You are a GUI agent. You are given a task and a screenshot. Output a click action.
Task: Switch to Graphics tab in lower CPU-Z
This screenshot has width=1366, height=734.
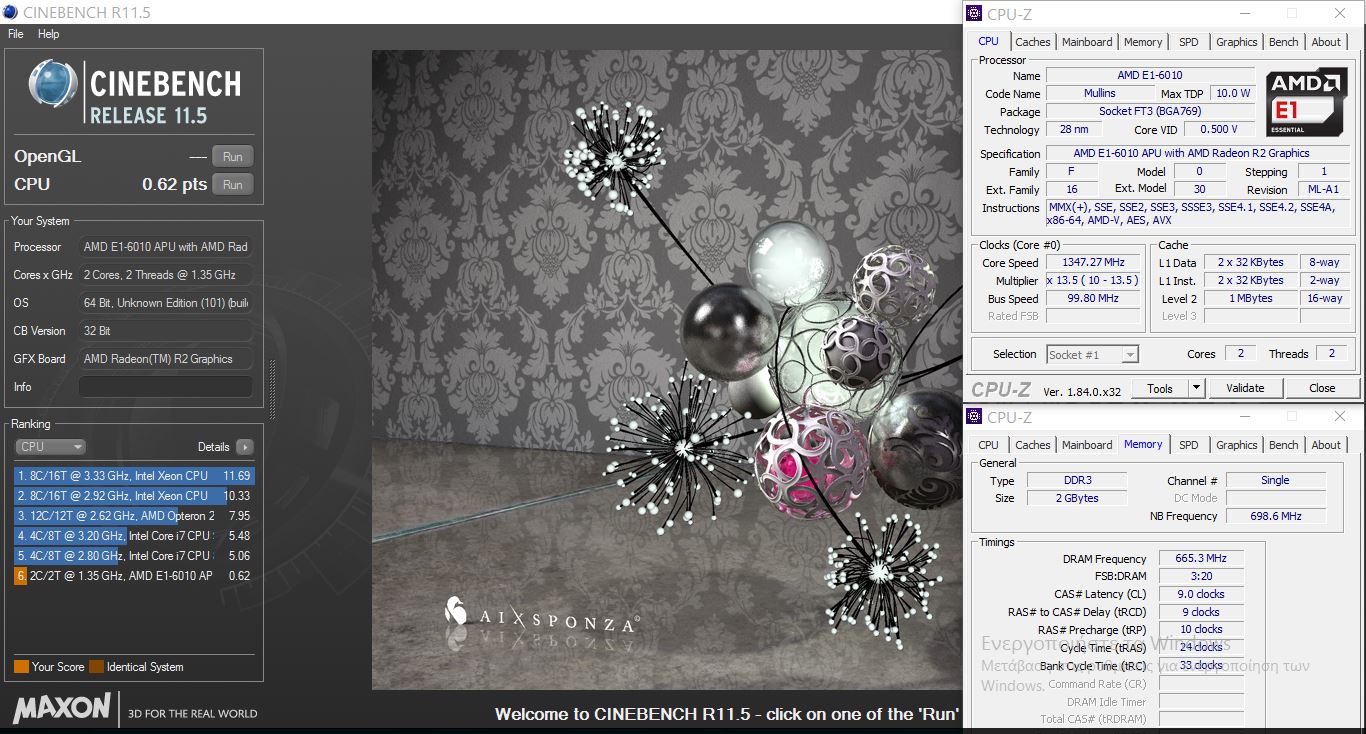click(x=1236, y=445)
